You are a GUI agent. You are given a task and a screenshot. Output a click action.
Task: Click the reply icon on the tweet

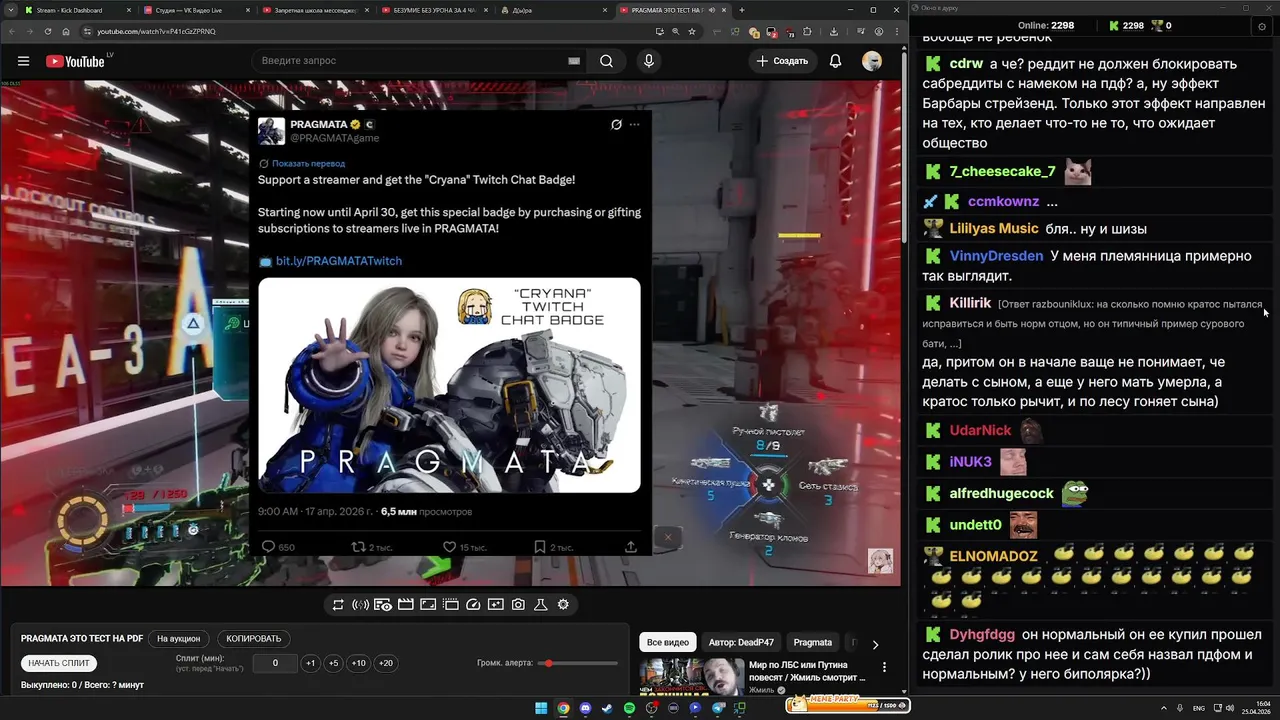[x=268, y=547]
